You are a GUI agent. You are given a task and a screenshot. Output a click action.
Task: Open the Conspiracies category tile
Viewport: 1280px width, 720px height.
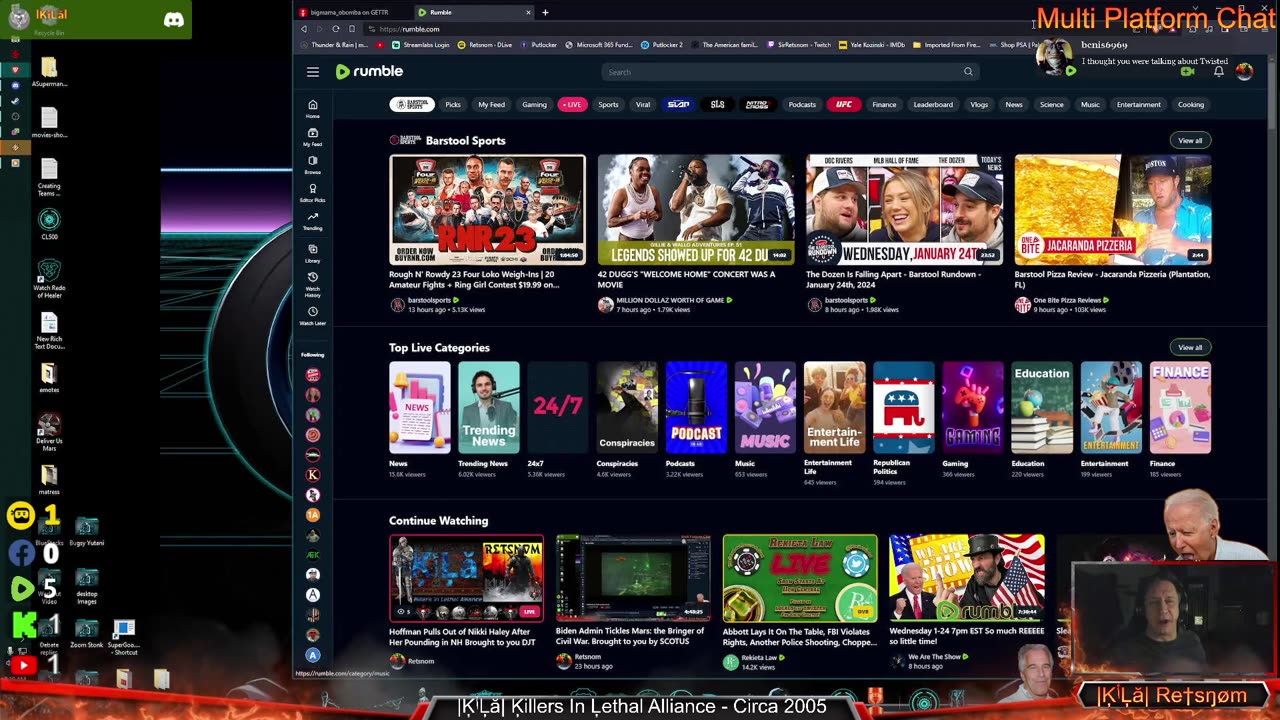click(627, 407)
